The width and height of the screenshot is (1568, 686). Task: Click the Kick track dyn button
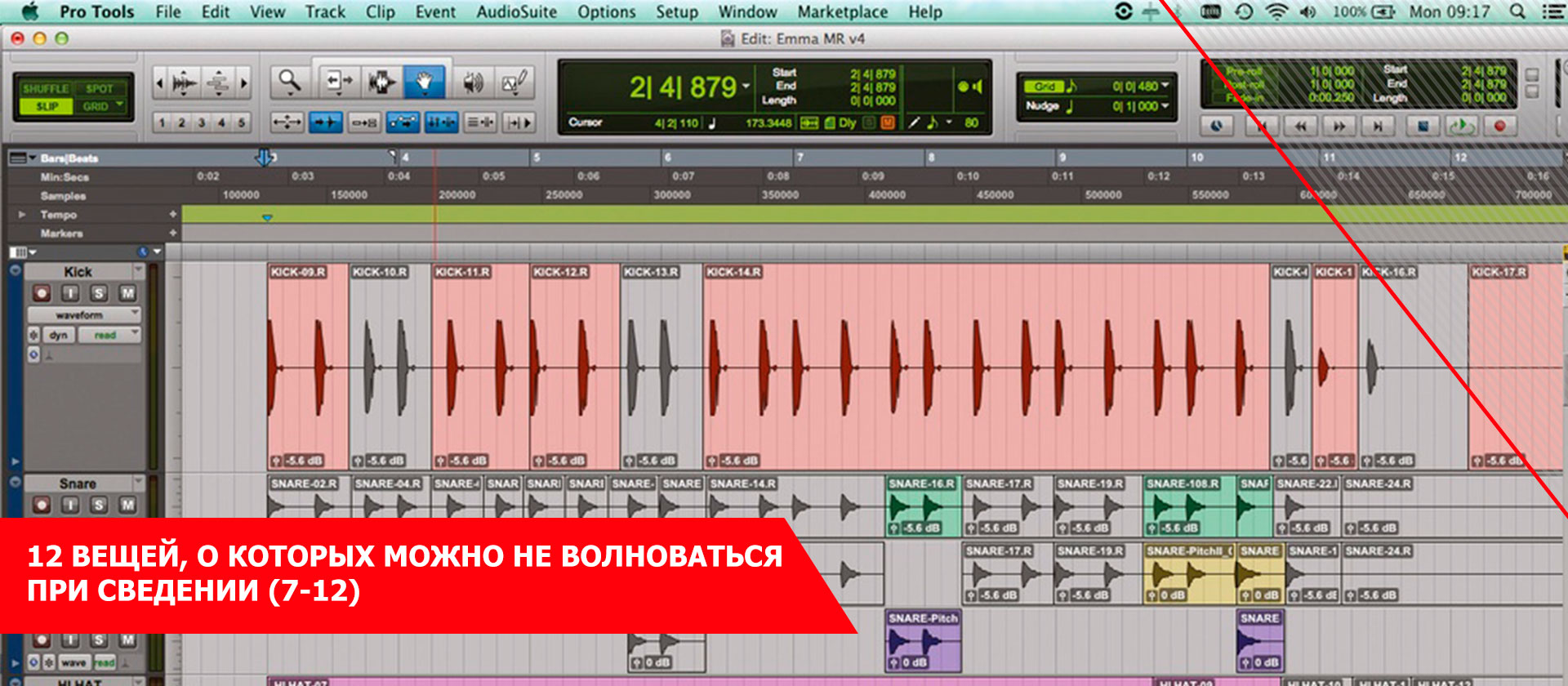pos(58,335)
